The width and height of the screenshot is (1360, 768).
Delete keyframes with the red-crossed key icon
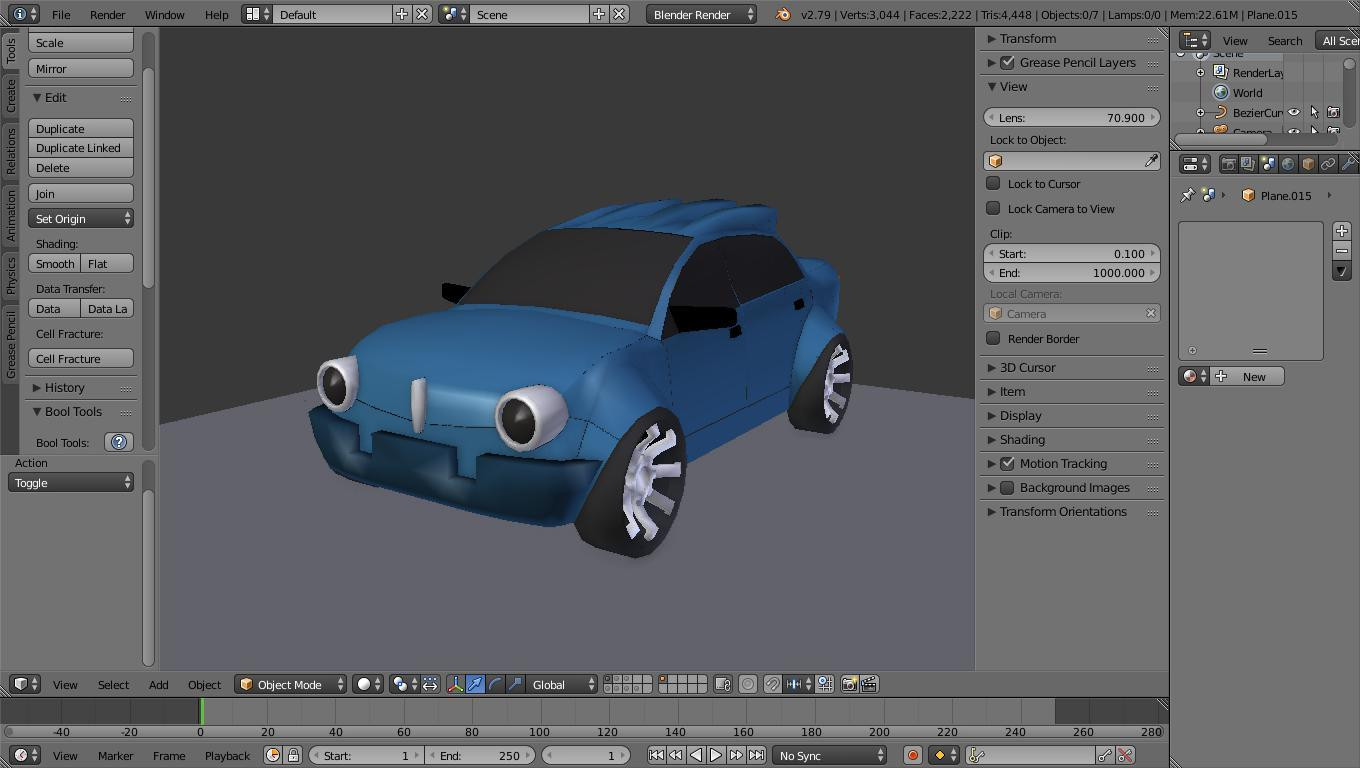pos(1125,755)
